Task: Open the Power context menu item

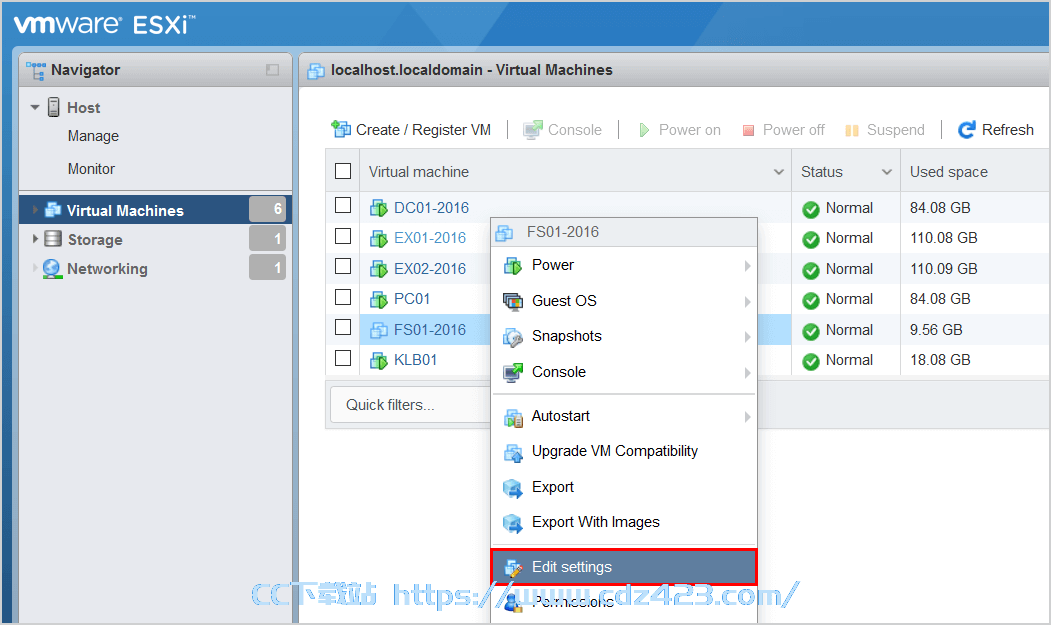Action: coord(624,266)
